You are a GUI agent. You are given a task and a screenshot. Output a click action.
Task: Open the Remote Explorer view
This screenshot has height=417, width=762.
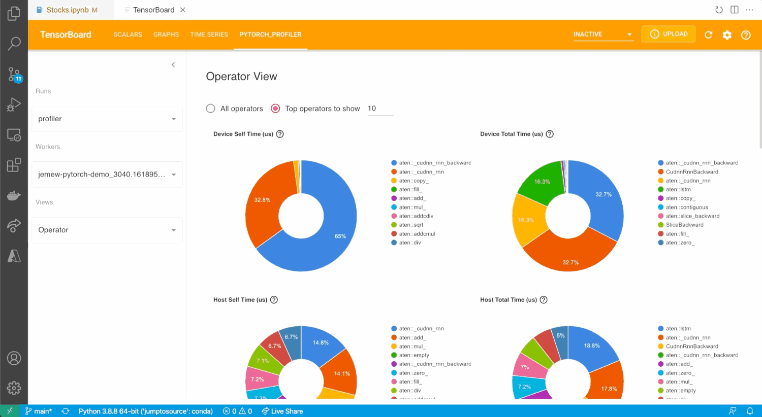[14, 135]
